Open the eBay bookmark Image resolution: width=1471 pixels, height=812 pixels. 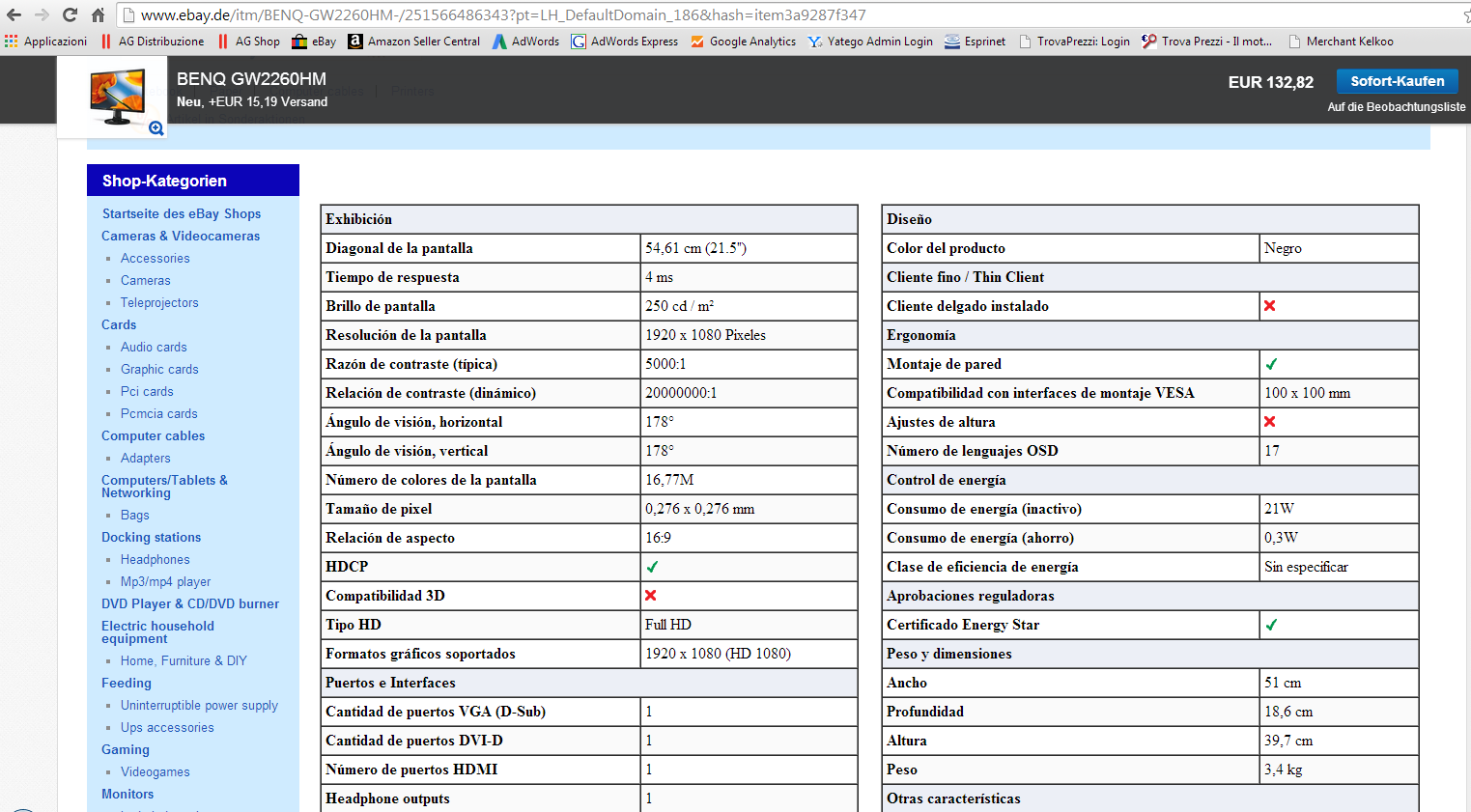tap(314, 42)
